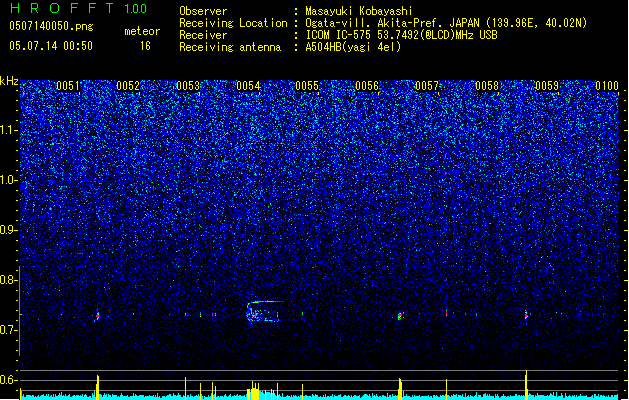Screen dimensions: 629x400
Task: Click the meteor echo just before 0059
Action: (526, 315)
